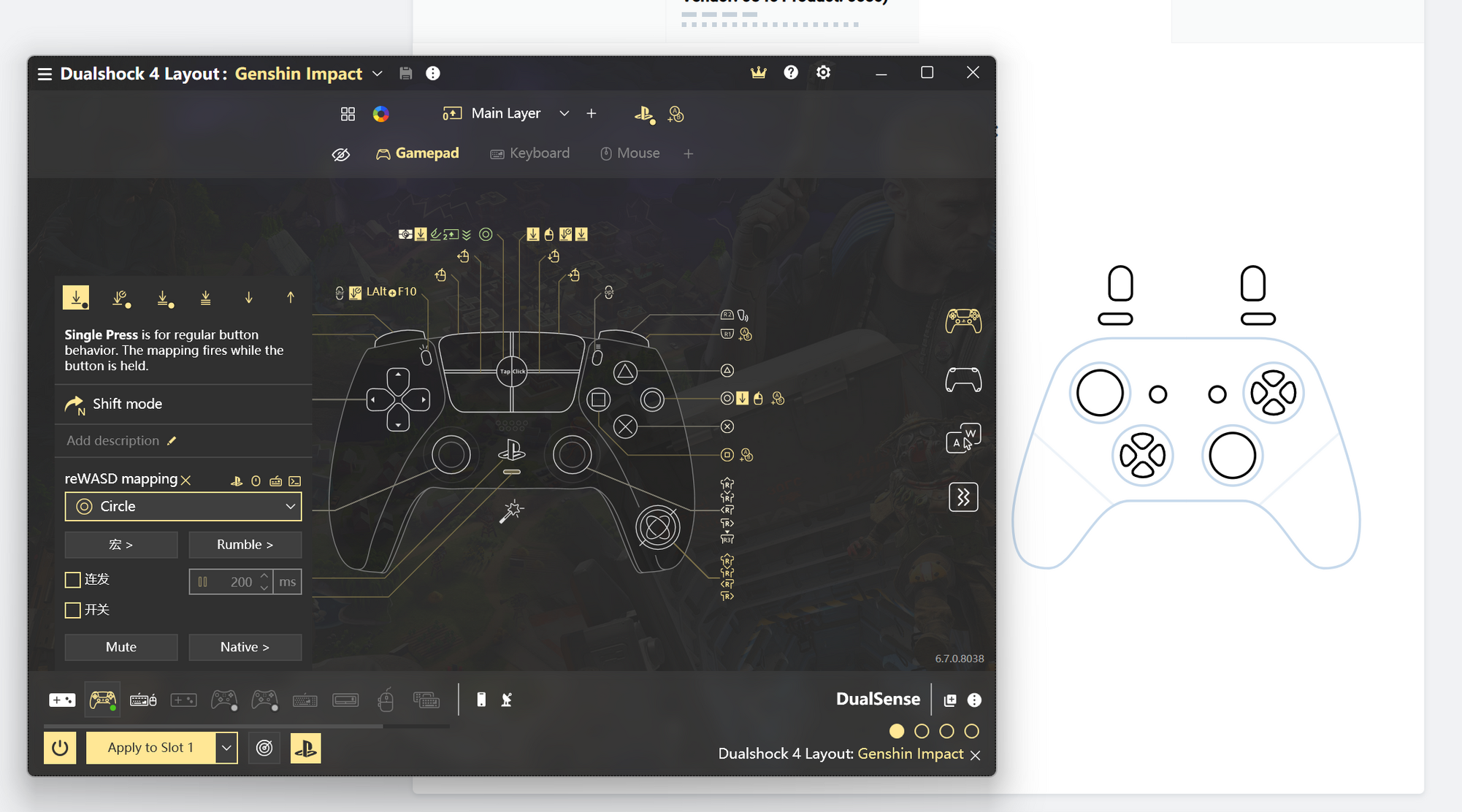
Task: Select the Long Press activator icon
Action: 120,298
